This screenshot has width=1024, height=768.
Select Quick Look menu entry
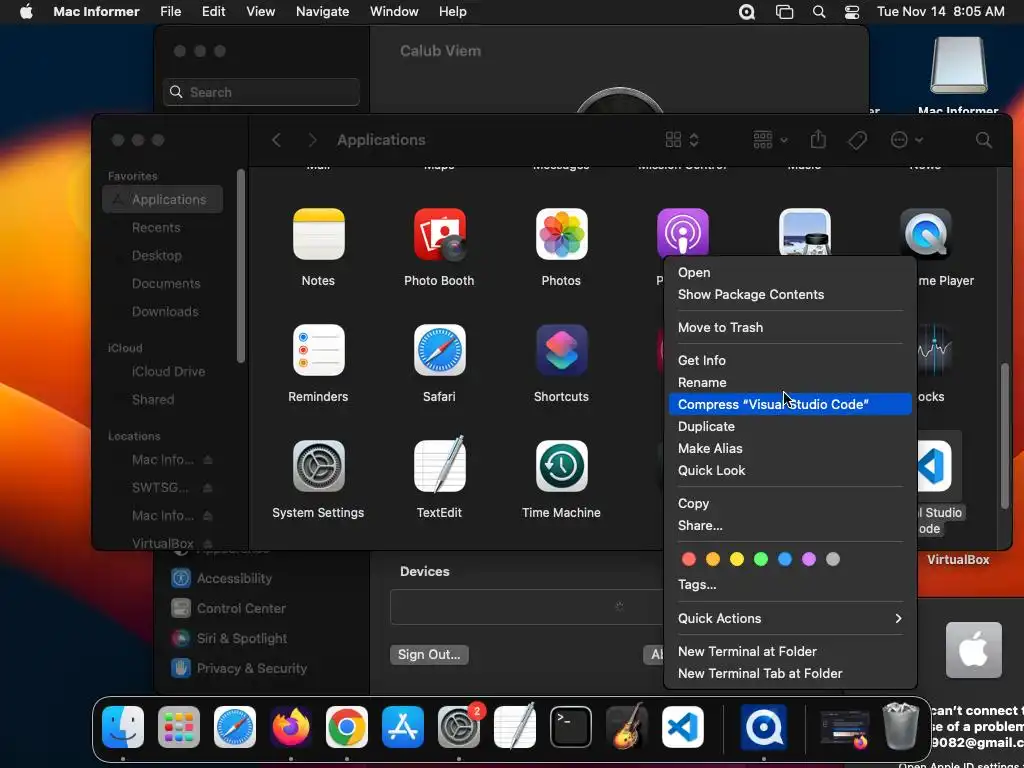(790, 470)
